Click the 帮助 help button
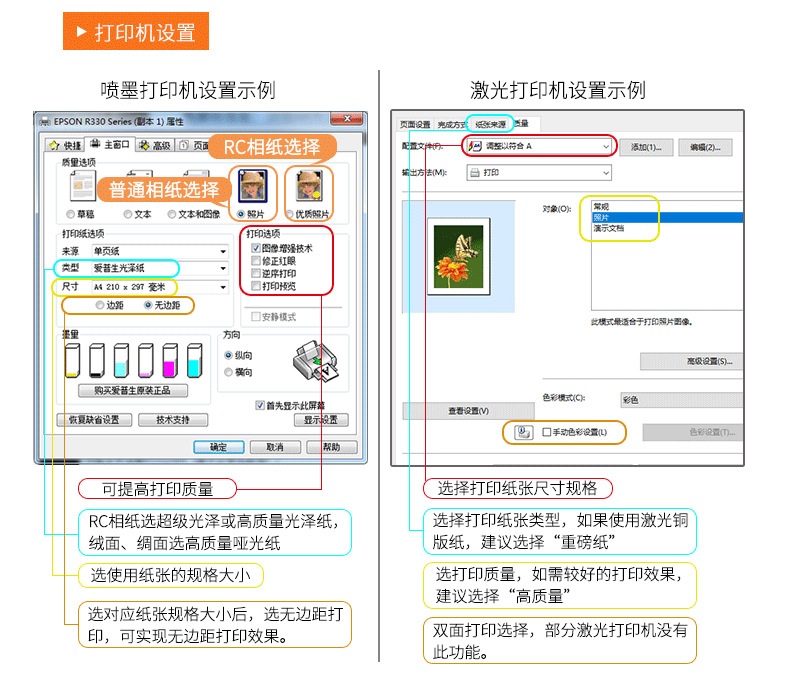Screen dimensions: 790x674 [x=332, y=447]
